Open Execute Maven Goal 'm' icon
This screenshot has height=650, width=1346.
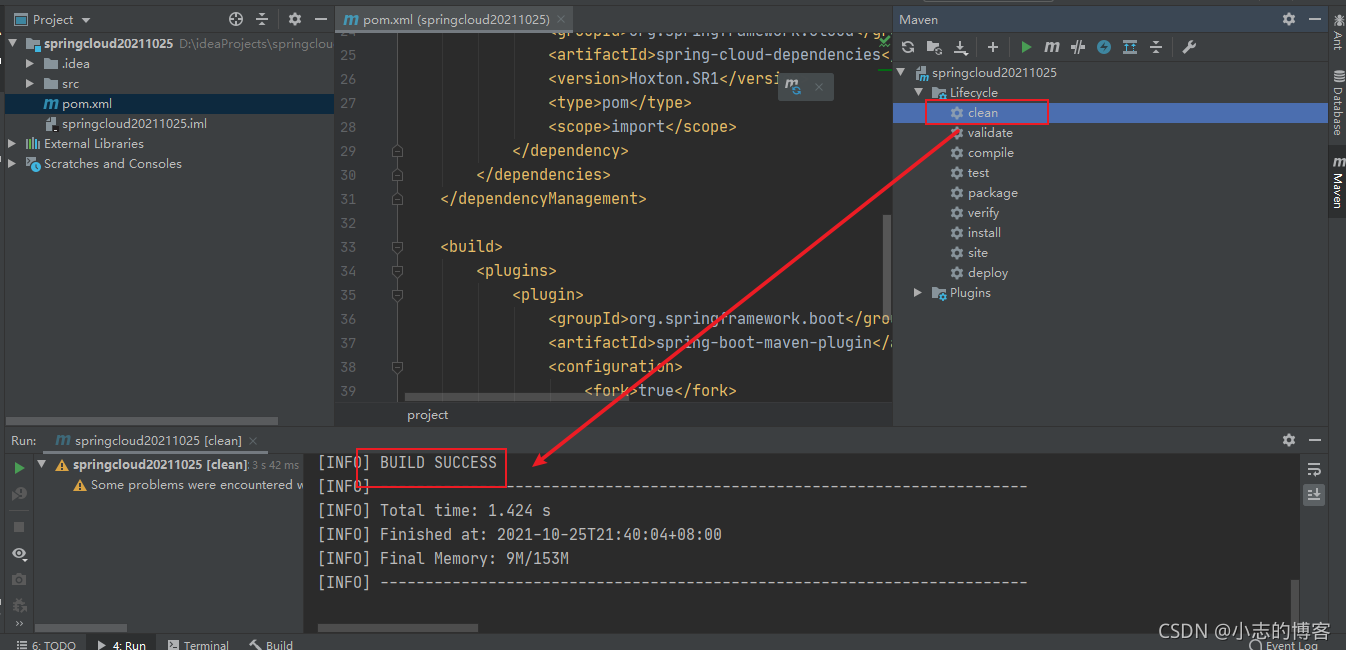point(1052,47)
